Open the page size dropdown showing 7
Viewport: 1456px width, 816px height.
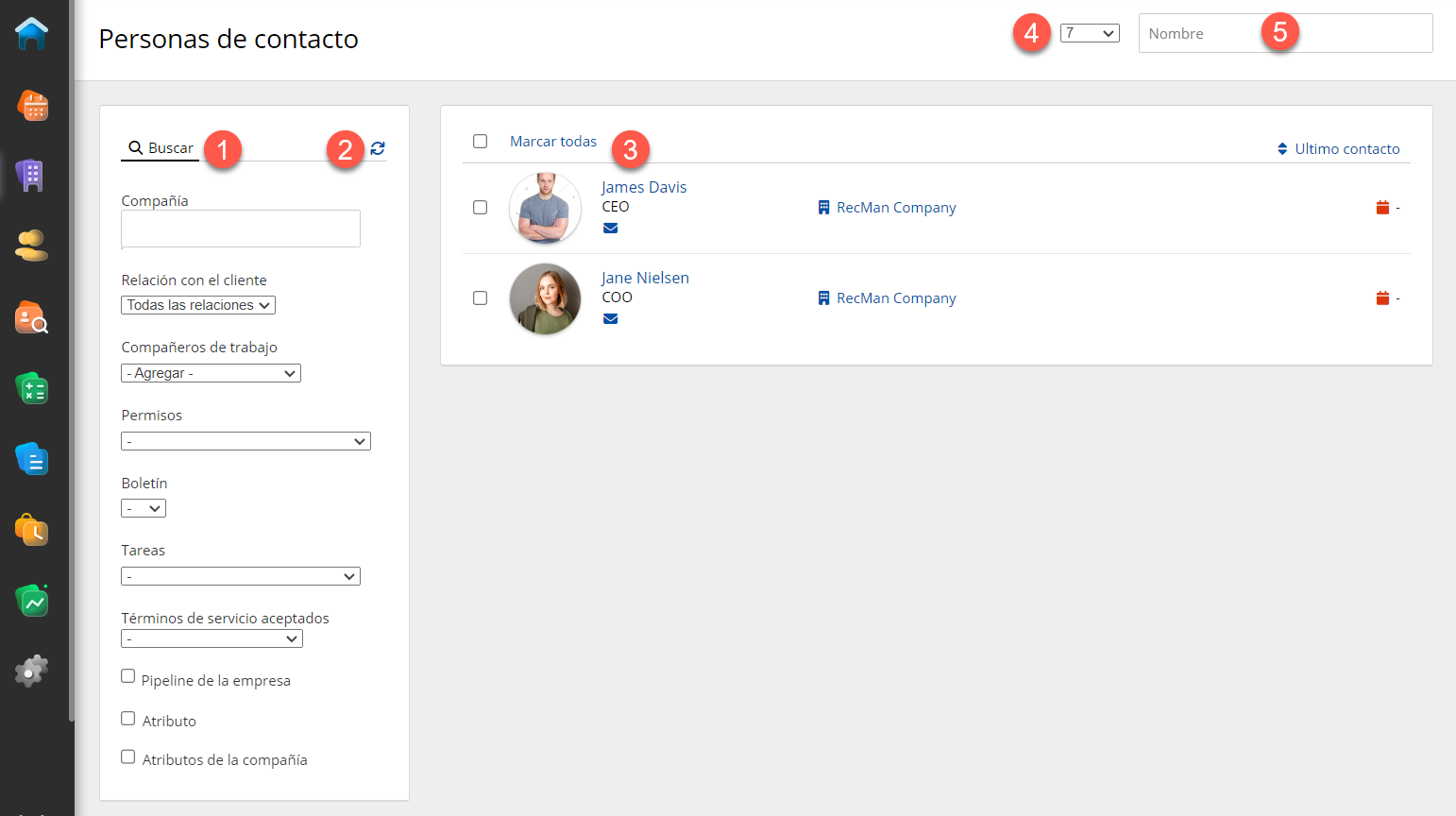(x=1090, y=33)
